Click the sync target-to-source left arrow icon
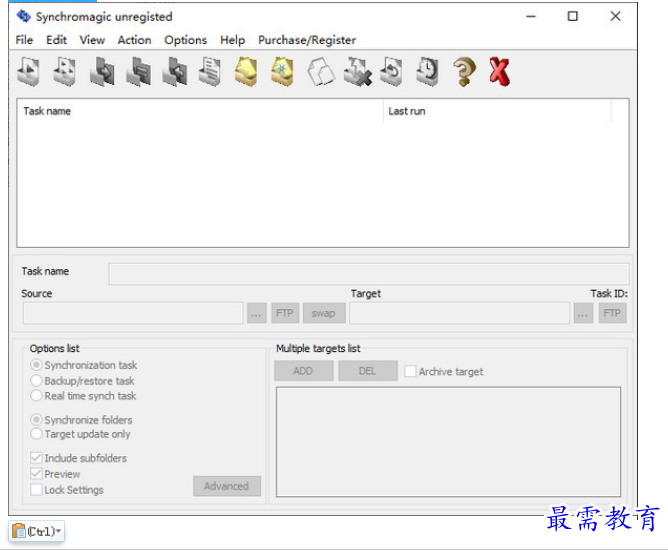668x550 pixels. click(x=175, y=71)
